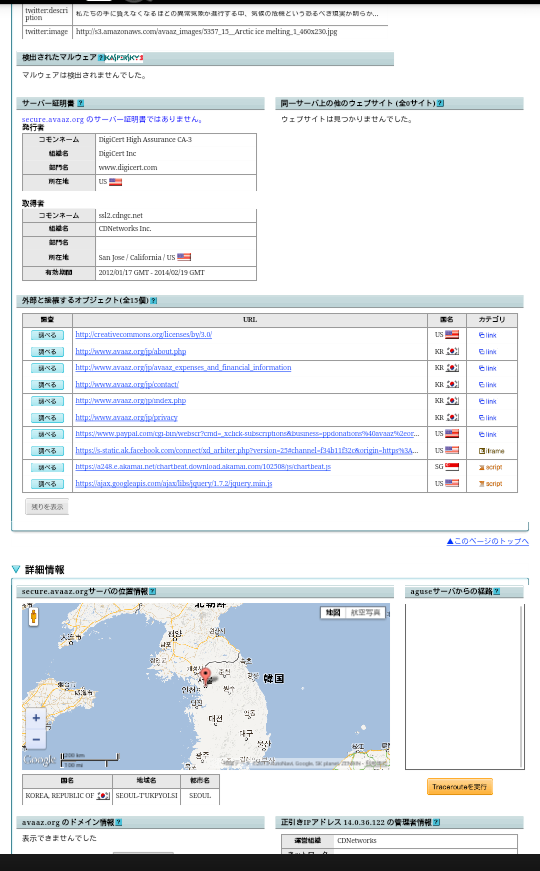Click 調べる for privacy row
The width and height of the screenshot is (540, 871).
(x=47, y=418)
